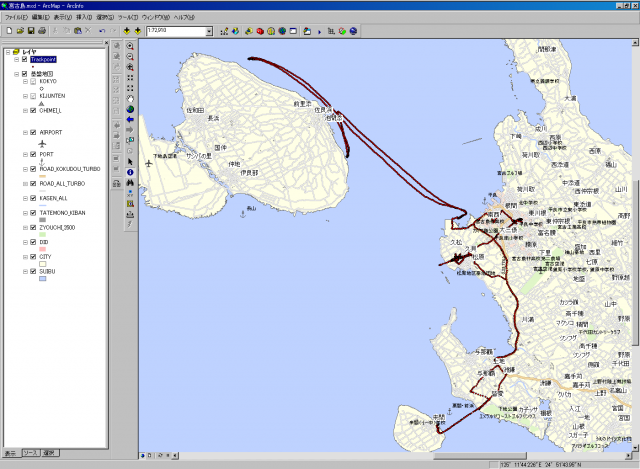Click the Full Extent globe icon
The width and height of the screenshot is (640, 469).
tap(130, 109)
